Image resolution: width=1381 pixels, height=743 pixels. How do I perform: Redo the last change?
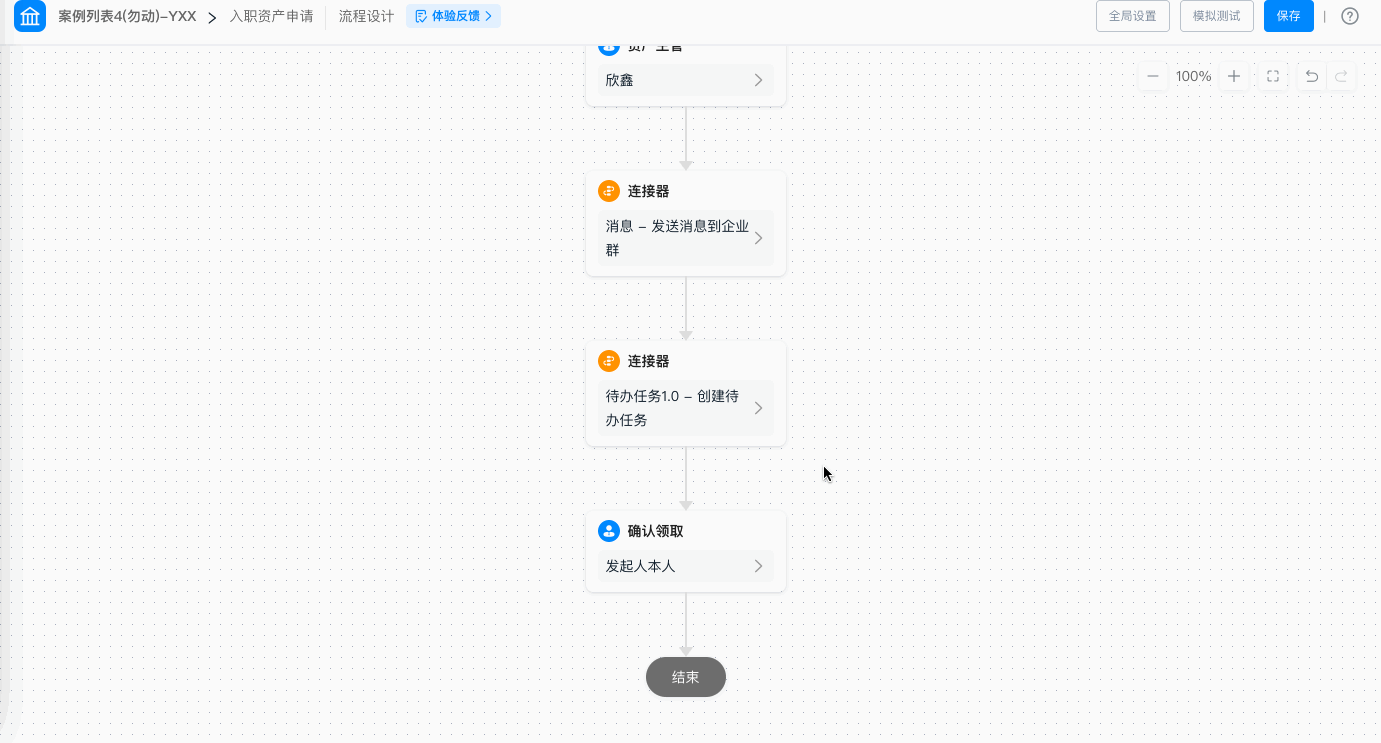click(1341, 76)
